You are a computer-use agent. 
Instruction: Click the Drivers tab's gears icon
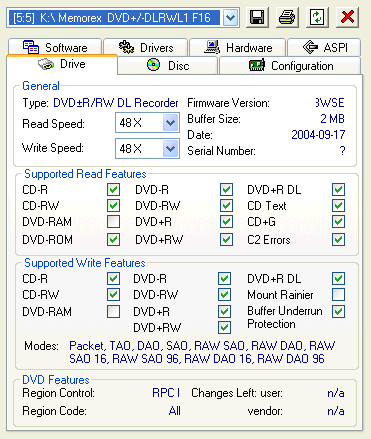click(x=126, y=47)
